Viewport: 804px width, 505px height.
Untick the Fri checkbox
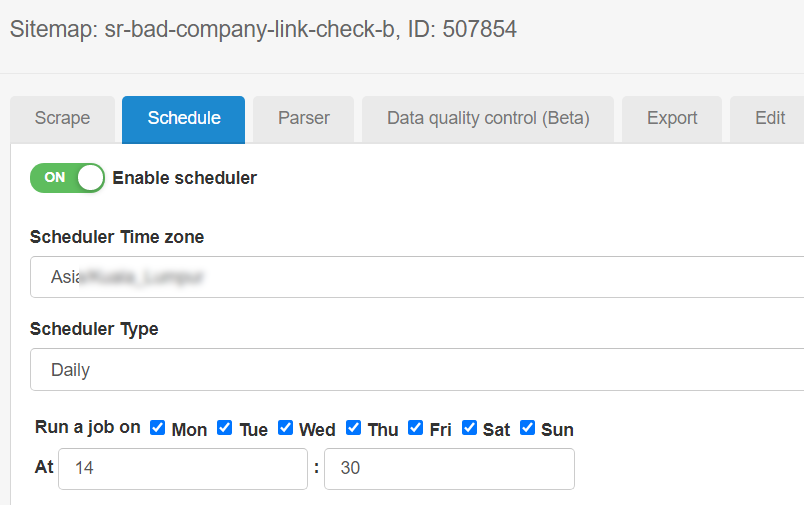(x=416, y=428)
